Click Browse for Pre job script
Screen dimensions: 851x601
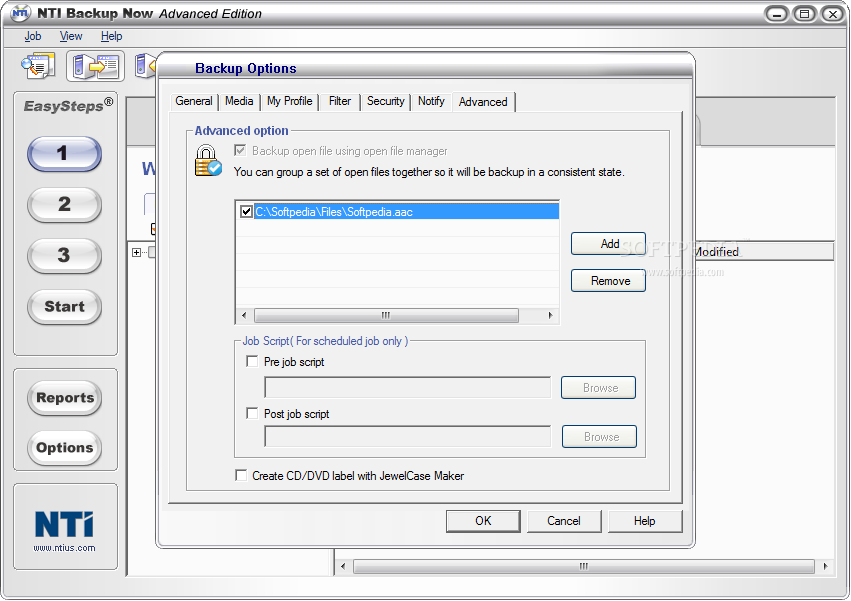(599, 388)
